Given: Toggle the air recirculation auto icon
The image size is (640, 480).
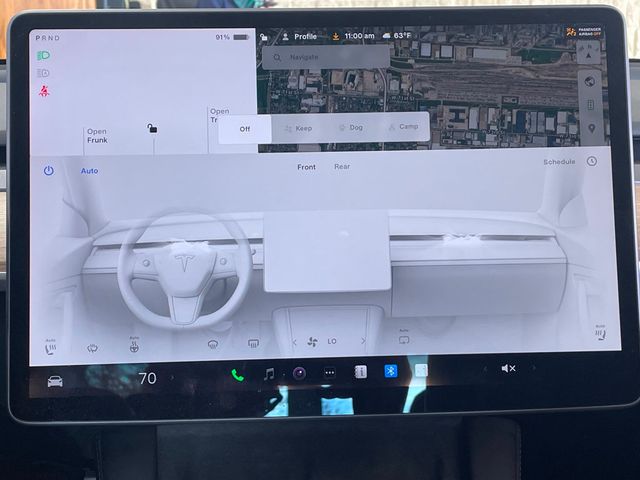Looking at the screenshot, I should click(x=404, y=338).
